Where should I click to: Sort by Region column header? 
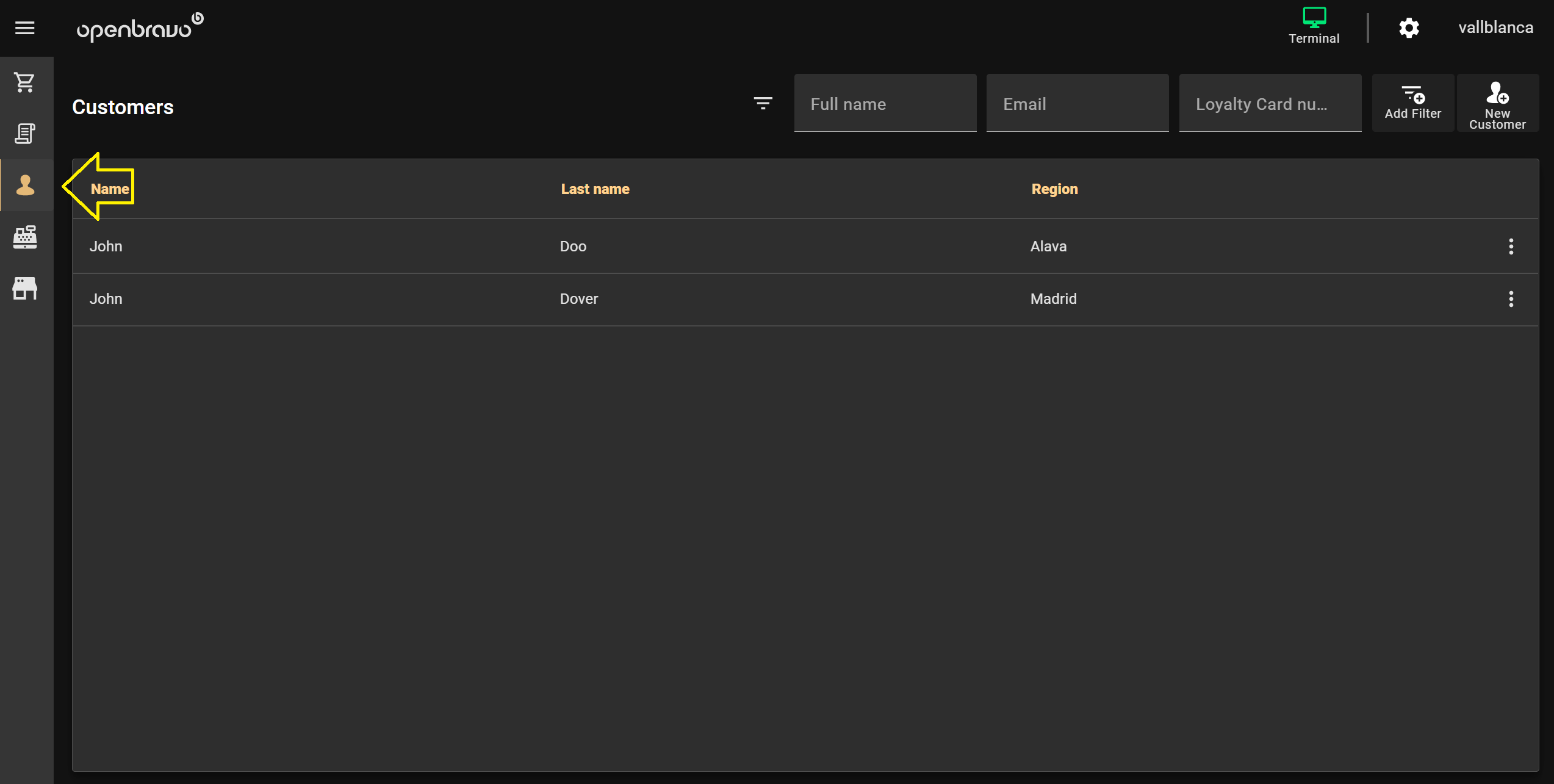(1054, 189)
